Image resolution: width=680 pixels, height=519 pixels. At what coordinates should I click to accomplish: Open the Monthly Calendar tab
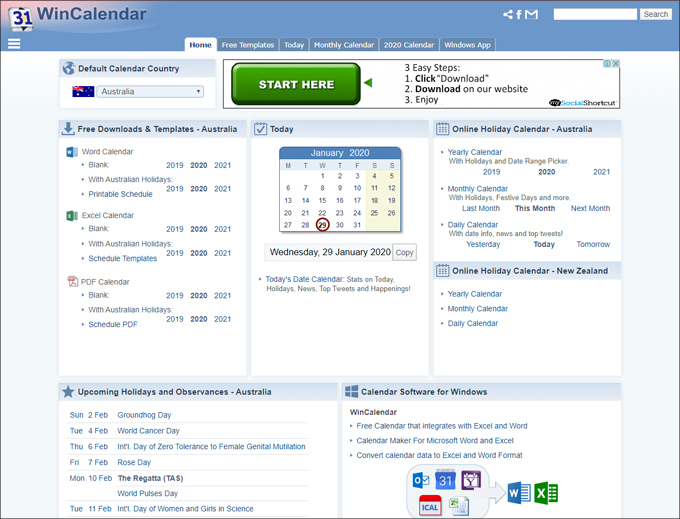(x=343, y=45)
